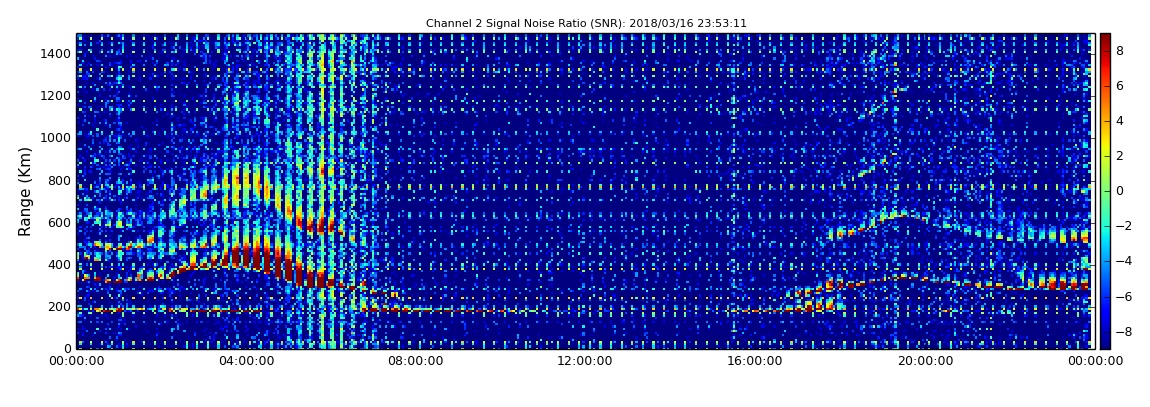Click the '16:00:00' x-axis tick label

(x=755, y=361)
